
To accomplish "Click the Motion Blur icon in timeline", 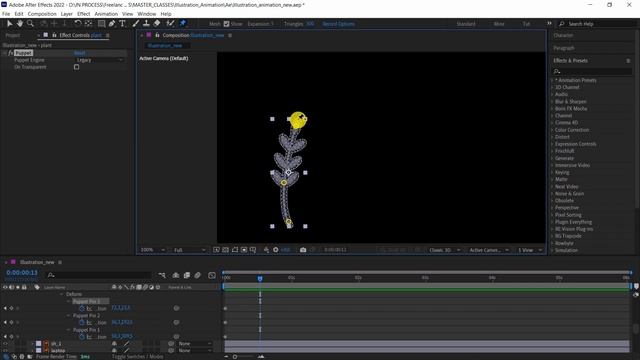I will (198, 276).
